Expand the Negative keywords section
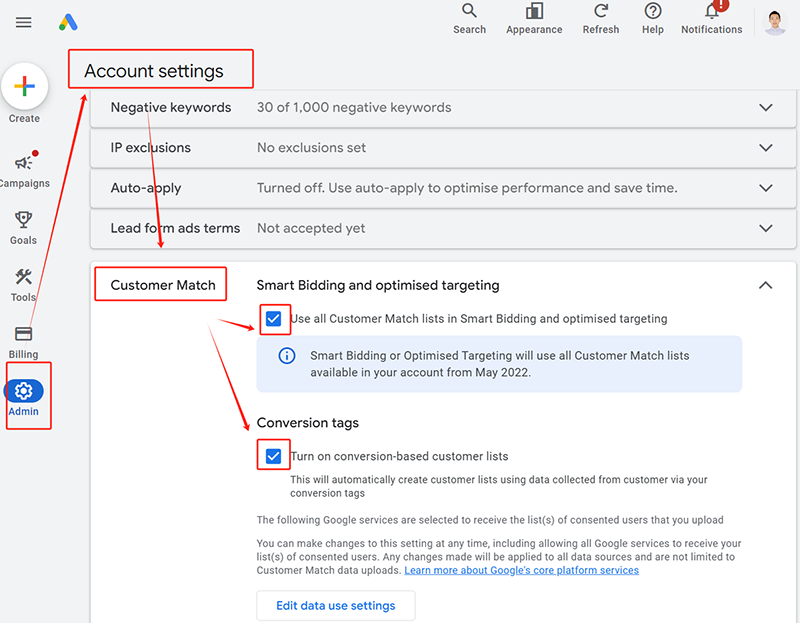Image resolution: width=800 pixels, height=623 pixels. [766, 107]
